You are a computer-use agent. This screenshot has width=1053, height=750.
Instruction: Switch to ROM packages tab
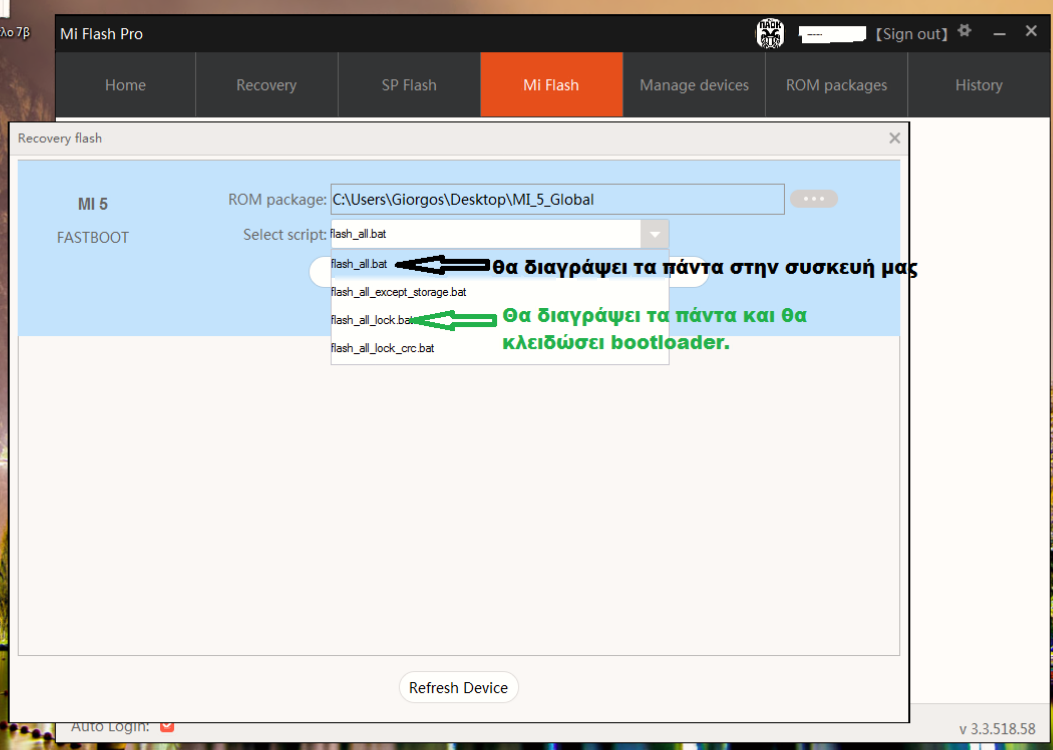click(x=836, y=85)
